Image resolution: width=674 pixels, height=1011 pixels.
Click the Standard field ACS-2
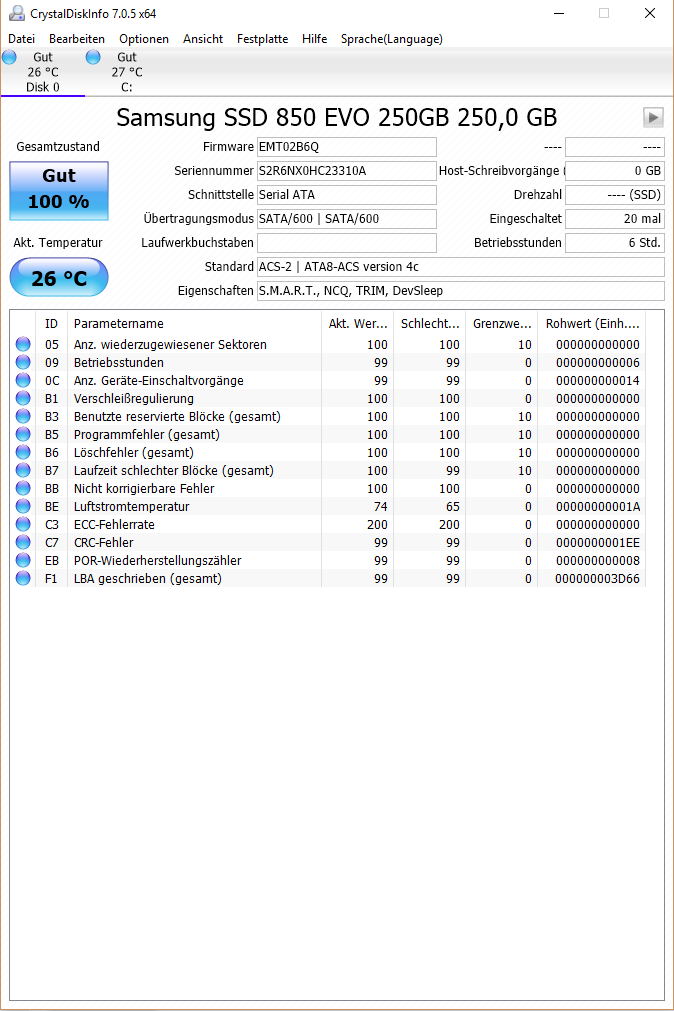pos(461,267)
